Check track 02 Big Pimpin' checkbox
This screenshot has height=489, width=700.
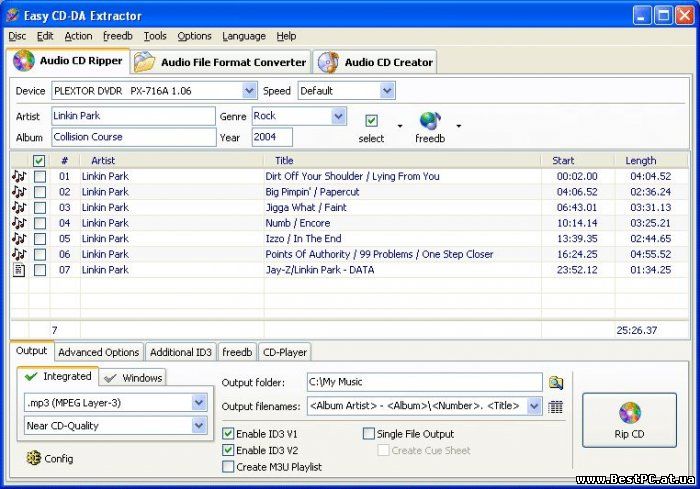click(40, 192)
